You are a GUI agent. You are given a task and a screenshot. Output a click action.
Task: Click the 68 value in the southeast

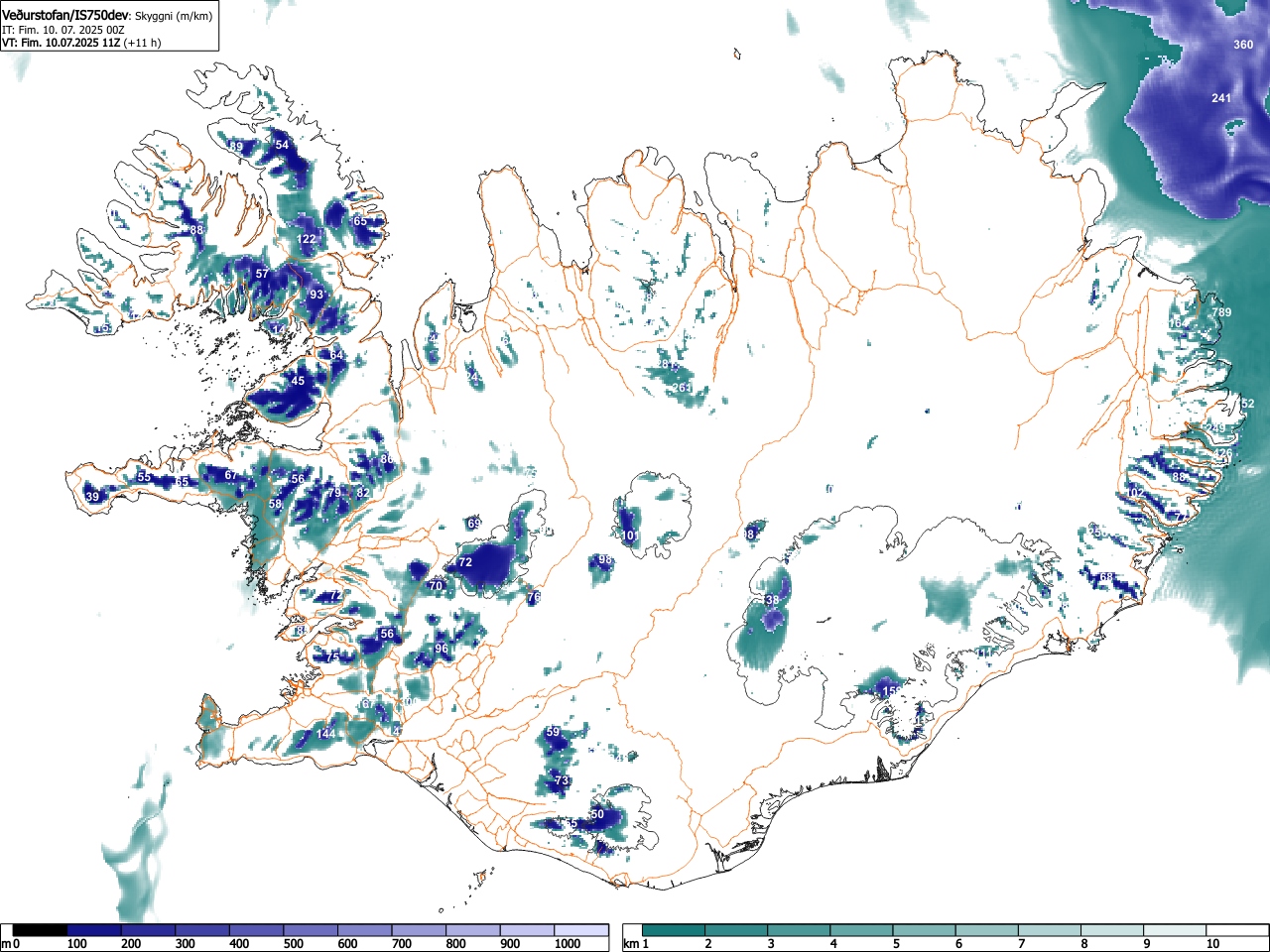(x=1106, y=577)
